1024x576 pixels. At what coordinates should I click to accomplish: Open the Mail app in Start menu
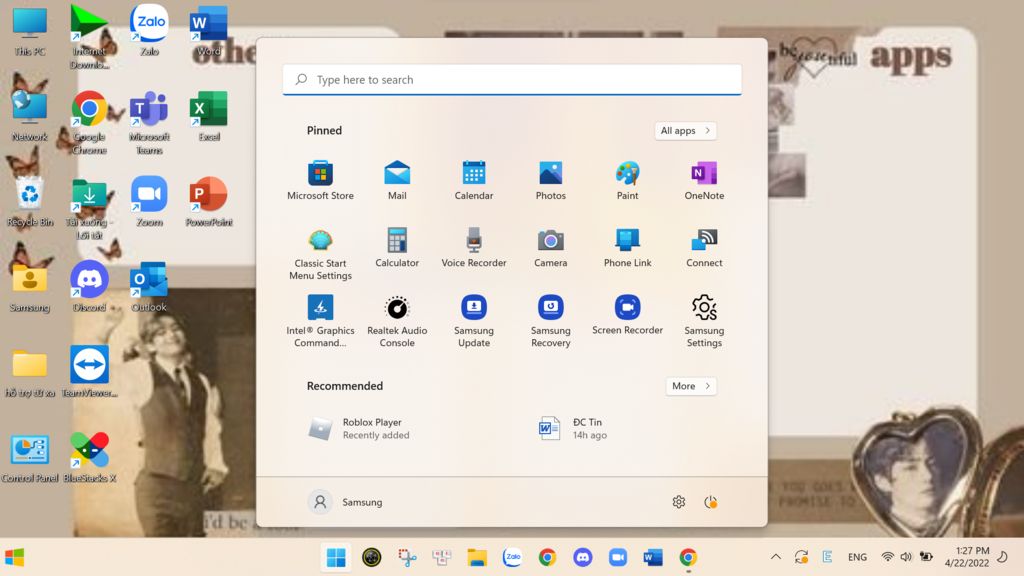(397, 180)
